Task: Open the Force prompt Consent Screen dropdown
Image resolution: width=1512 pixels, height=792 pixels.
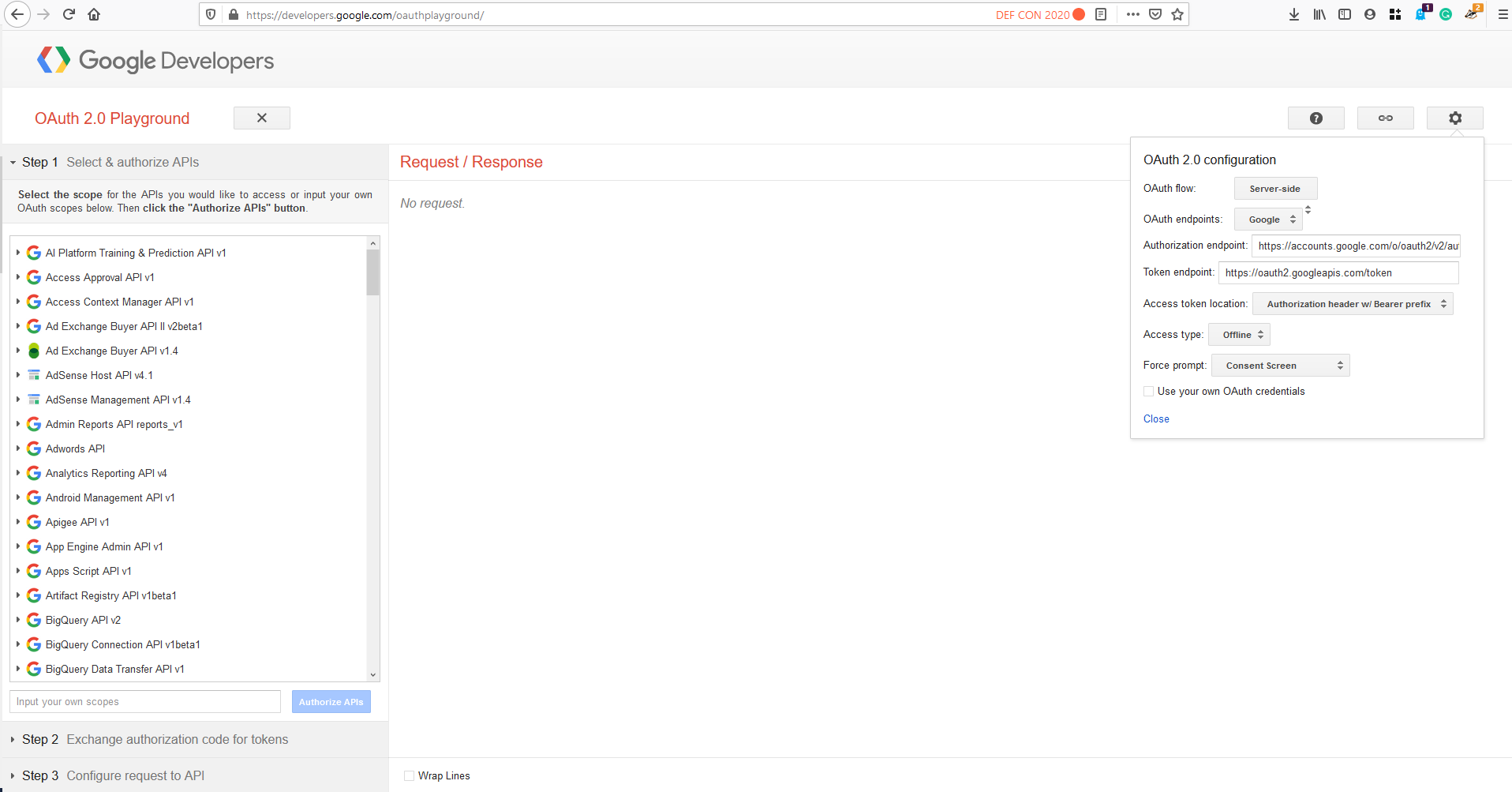Action: click(1280, 366)
